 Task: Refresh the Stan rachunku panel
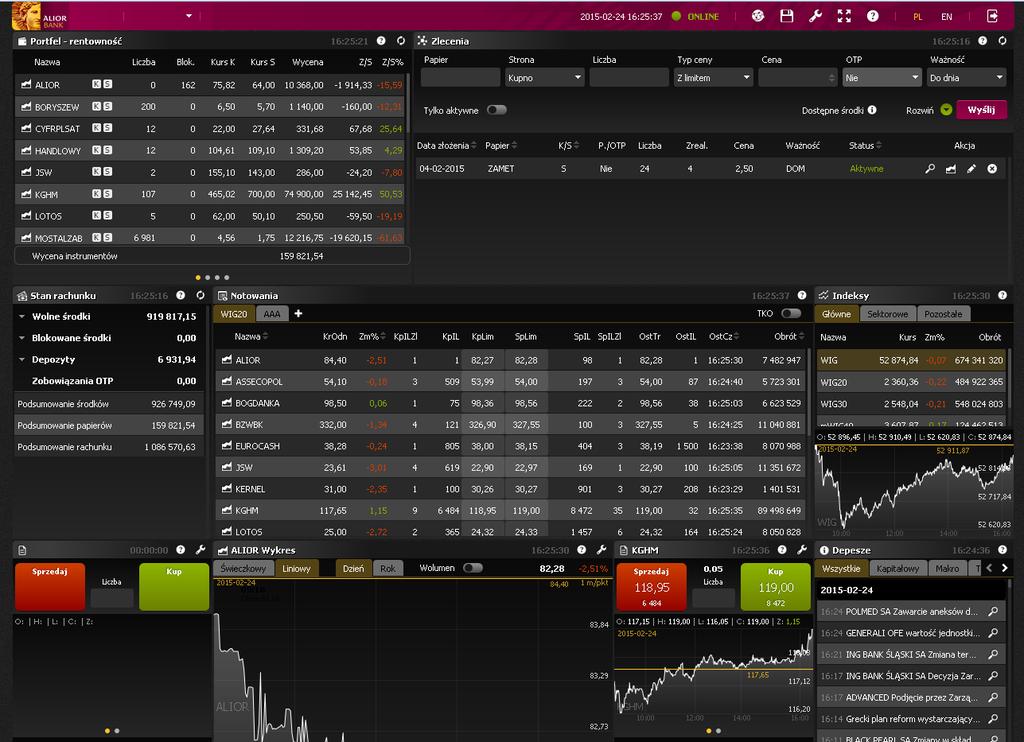200,295
